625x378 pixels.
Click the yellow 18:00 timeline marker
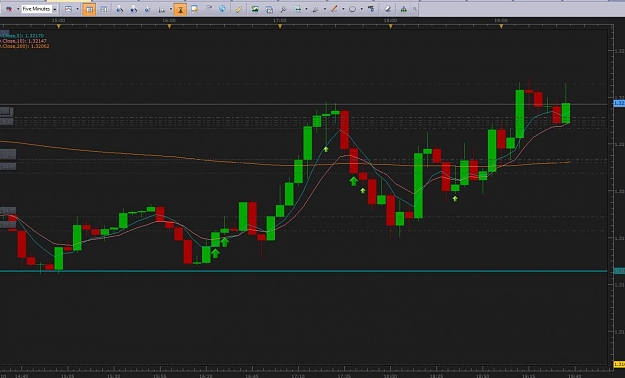[390, 27]
